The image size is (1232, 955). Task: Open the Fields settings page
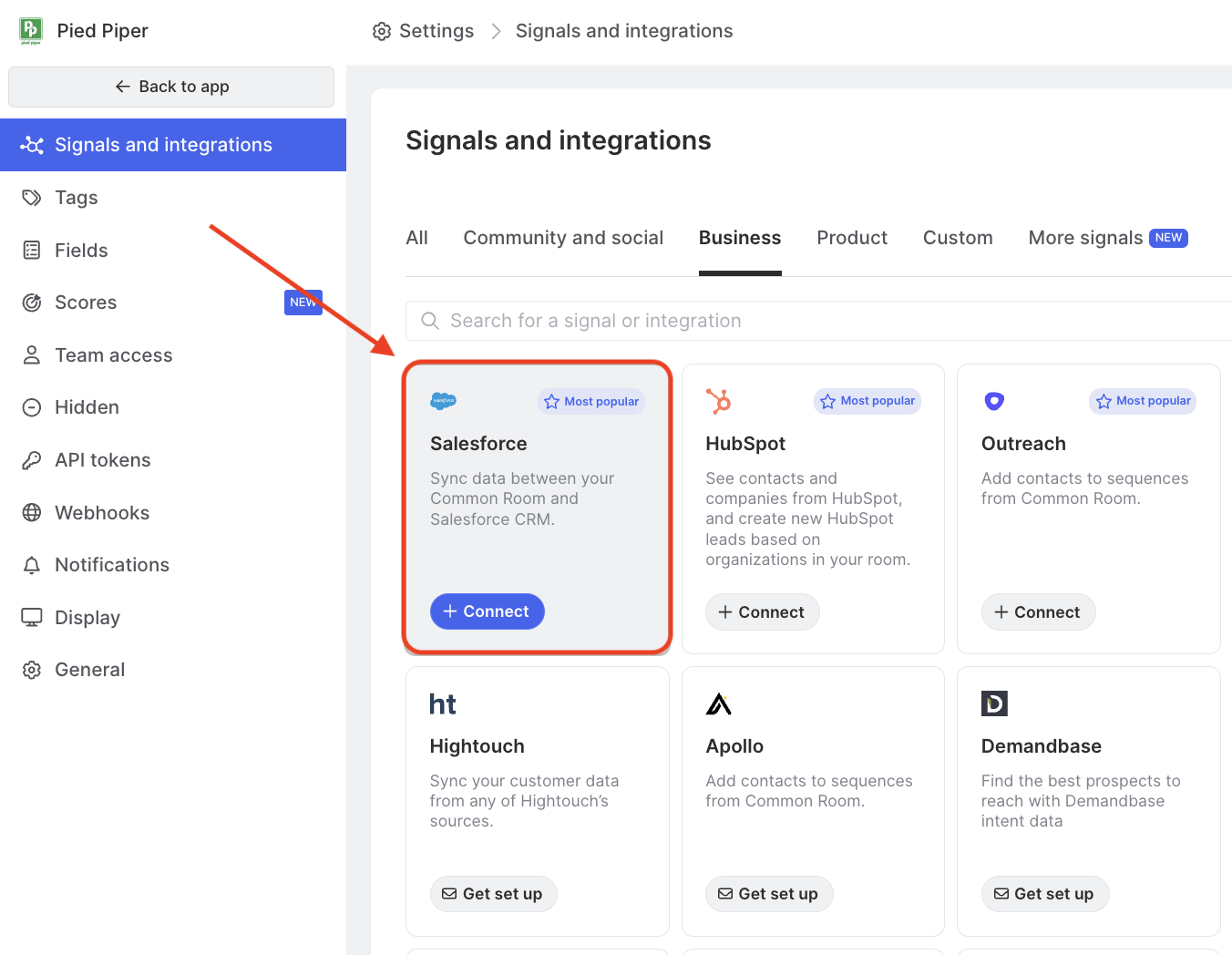173,250
